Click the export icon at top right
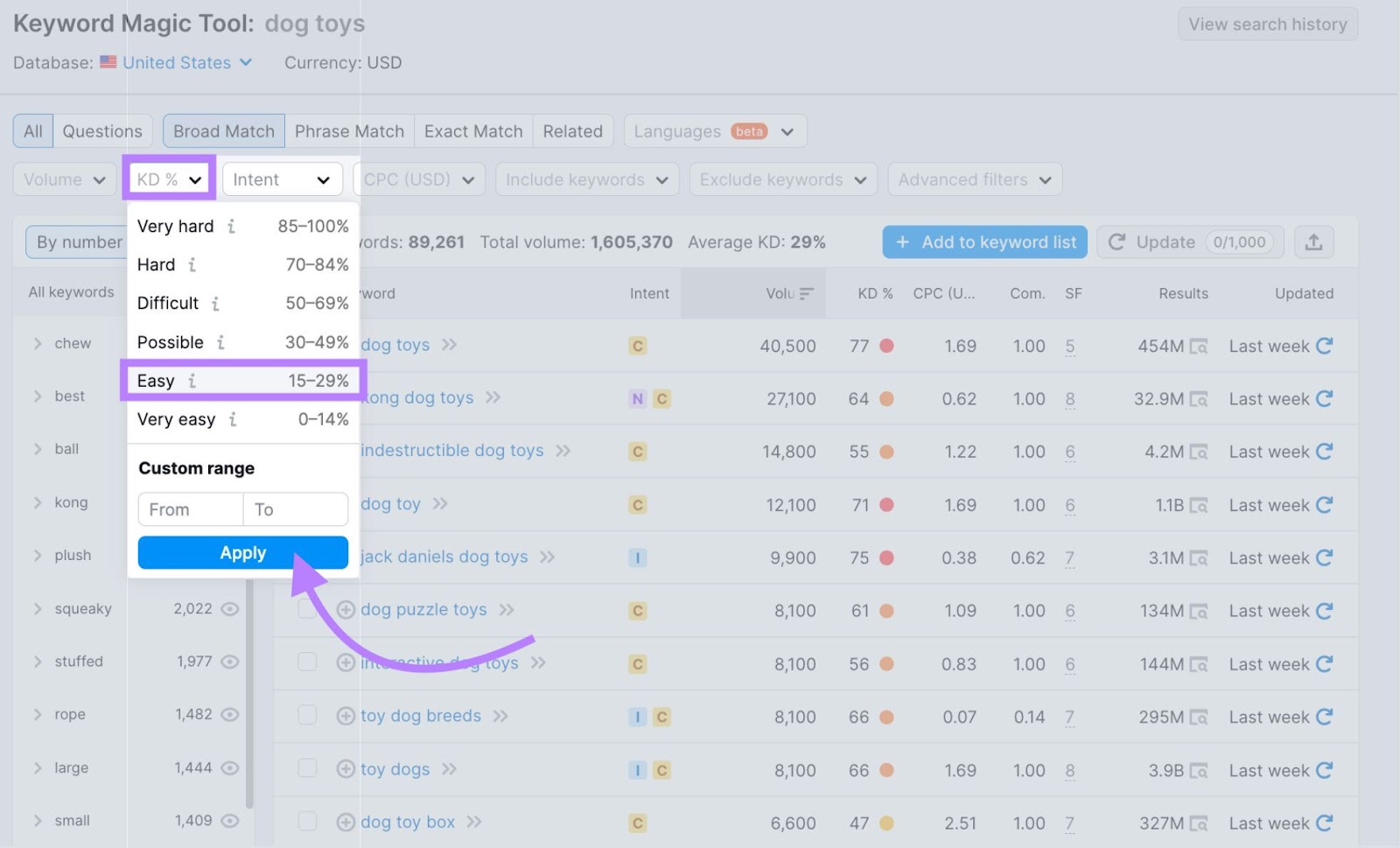Image resolution: width=1400 pixels, height=848 pixels. tap(1313, 242)
